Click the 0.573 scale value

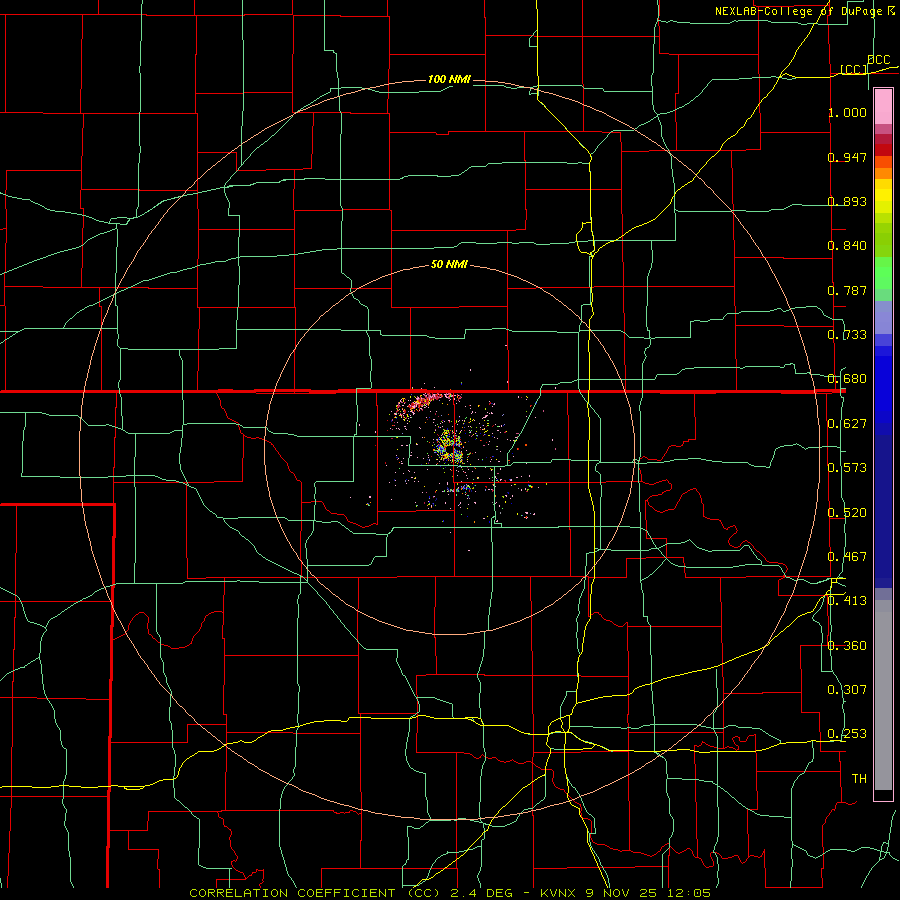point(847,468)
